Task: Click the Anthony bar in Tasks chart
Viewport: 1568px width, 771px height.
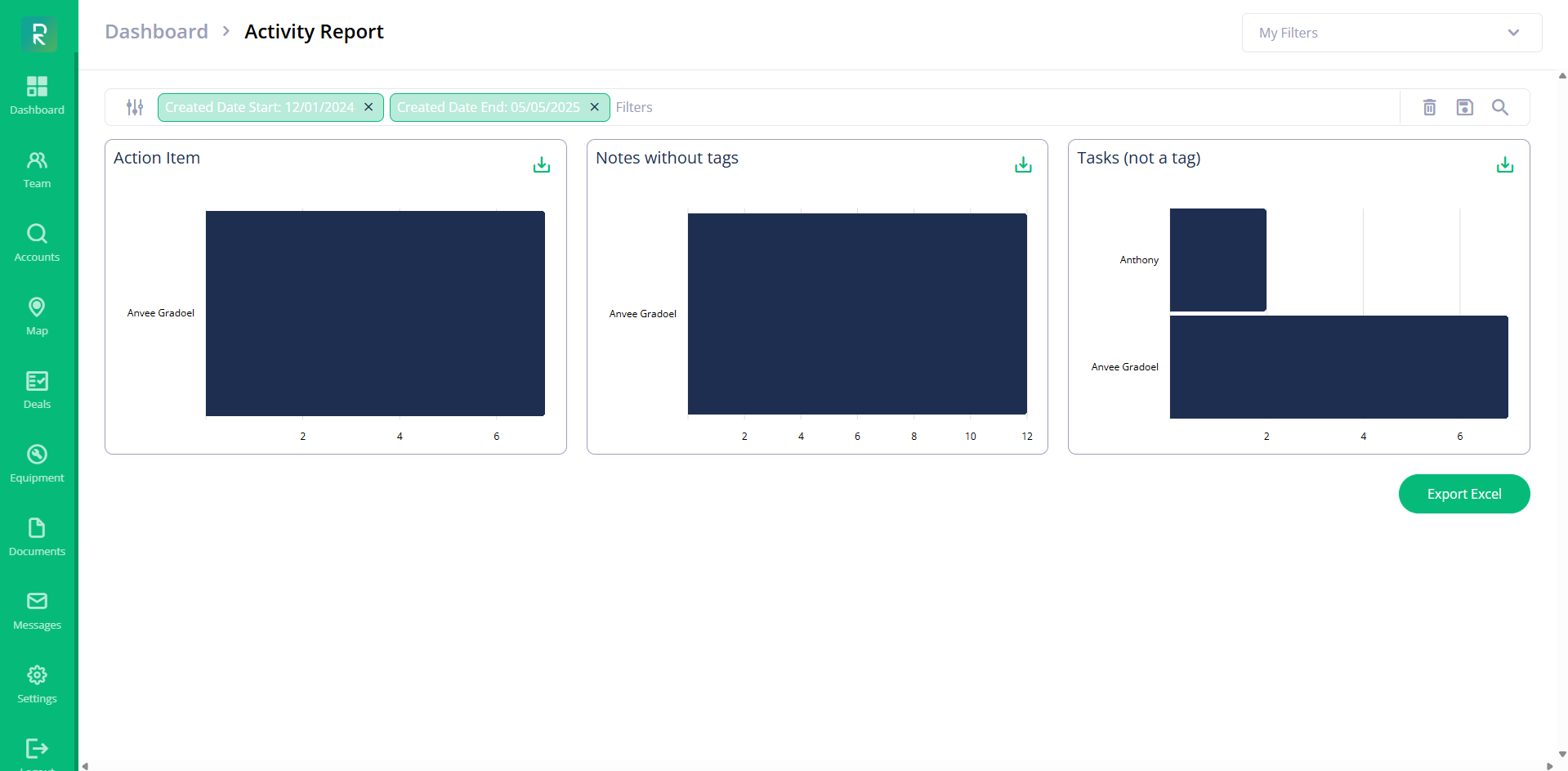Action: click(x=1218, y=260)
